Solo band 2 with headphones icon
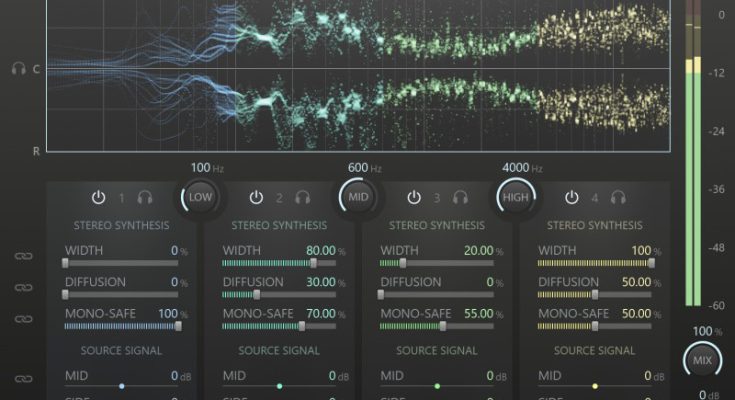735x400 pixels. tap(303, 198)
